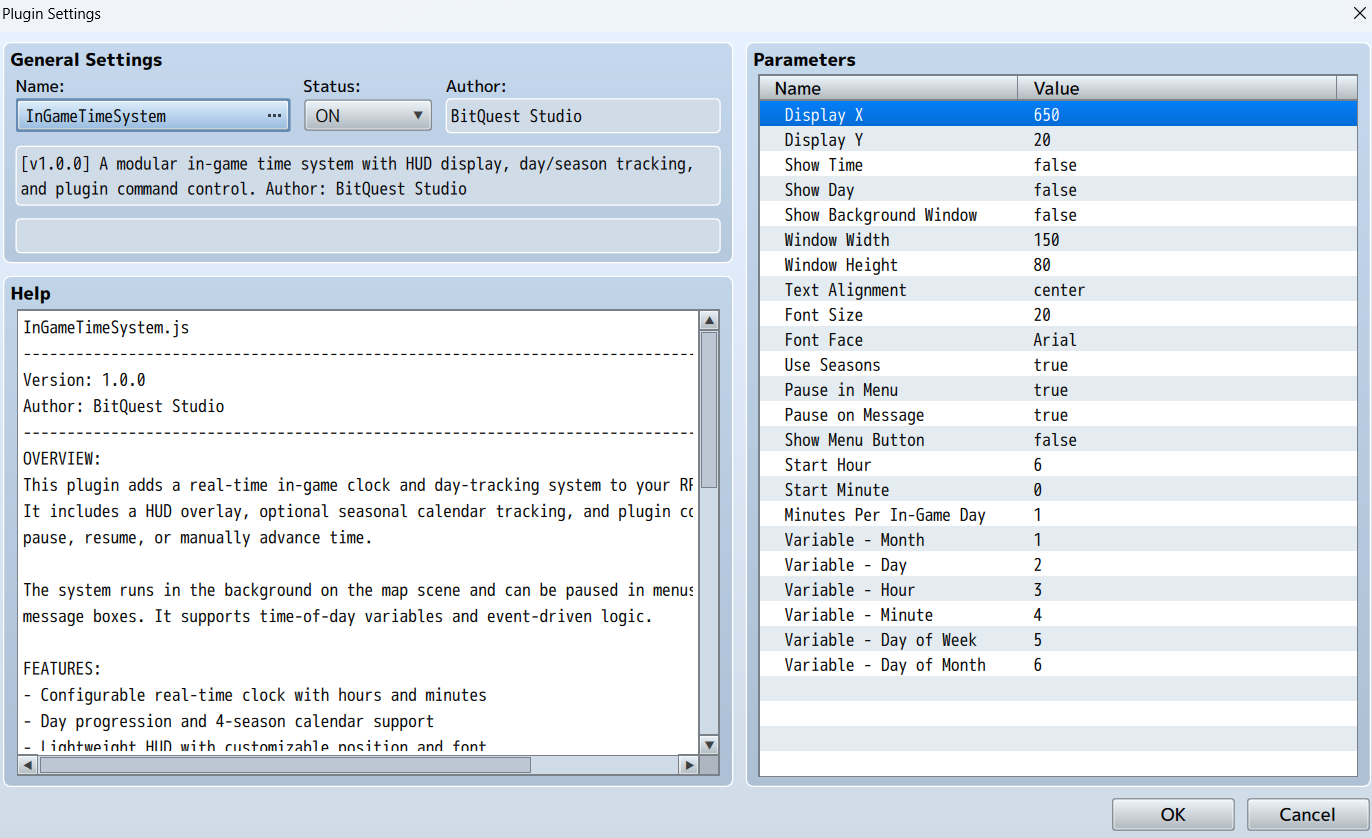Select the Window Width parameter
The height and width of the screenshot is (838, 1372).
(x=1058, y=240)
